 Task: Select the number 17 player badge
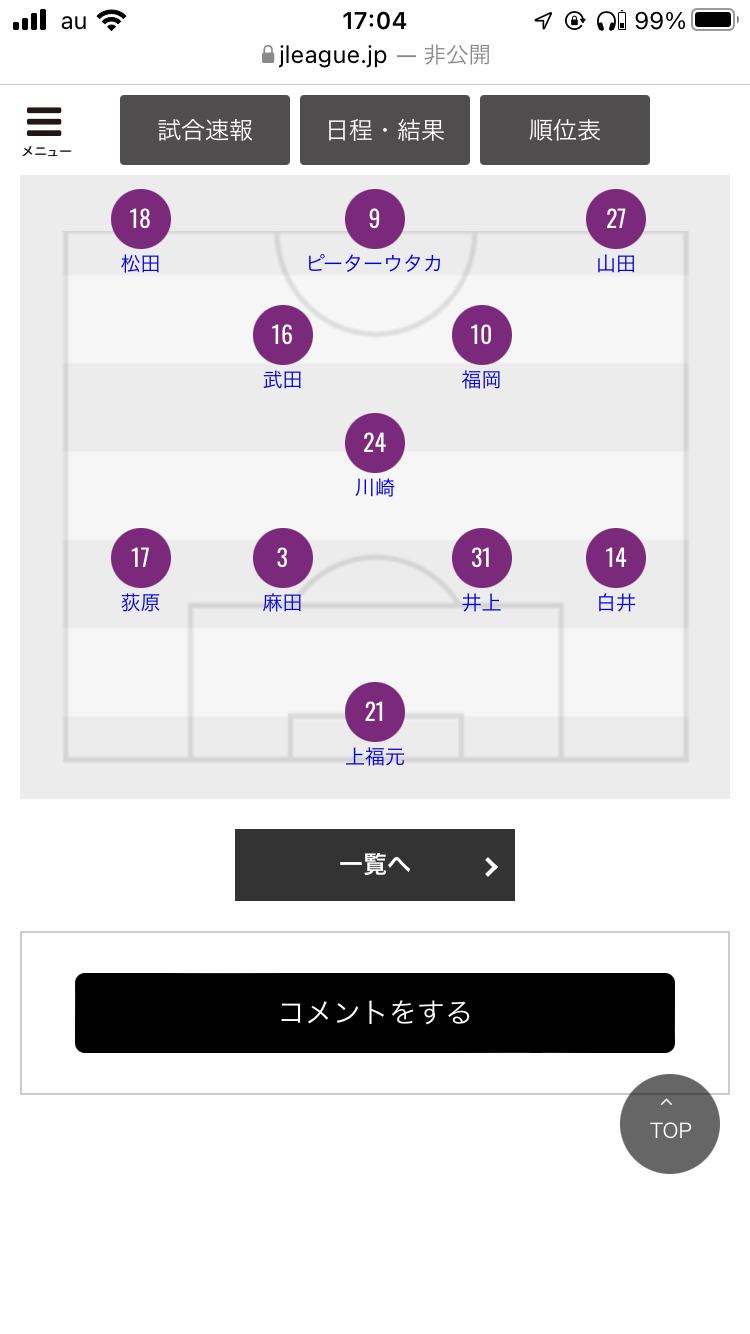pos(141,558)
